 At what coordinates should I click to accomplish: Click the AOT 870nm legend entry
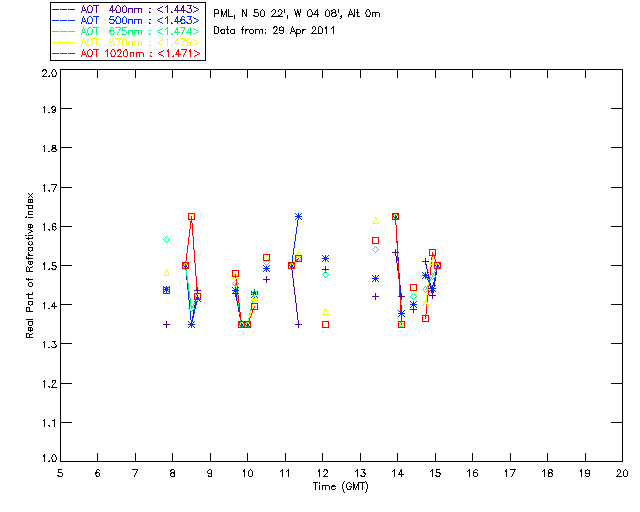126,42
